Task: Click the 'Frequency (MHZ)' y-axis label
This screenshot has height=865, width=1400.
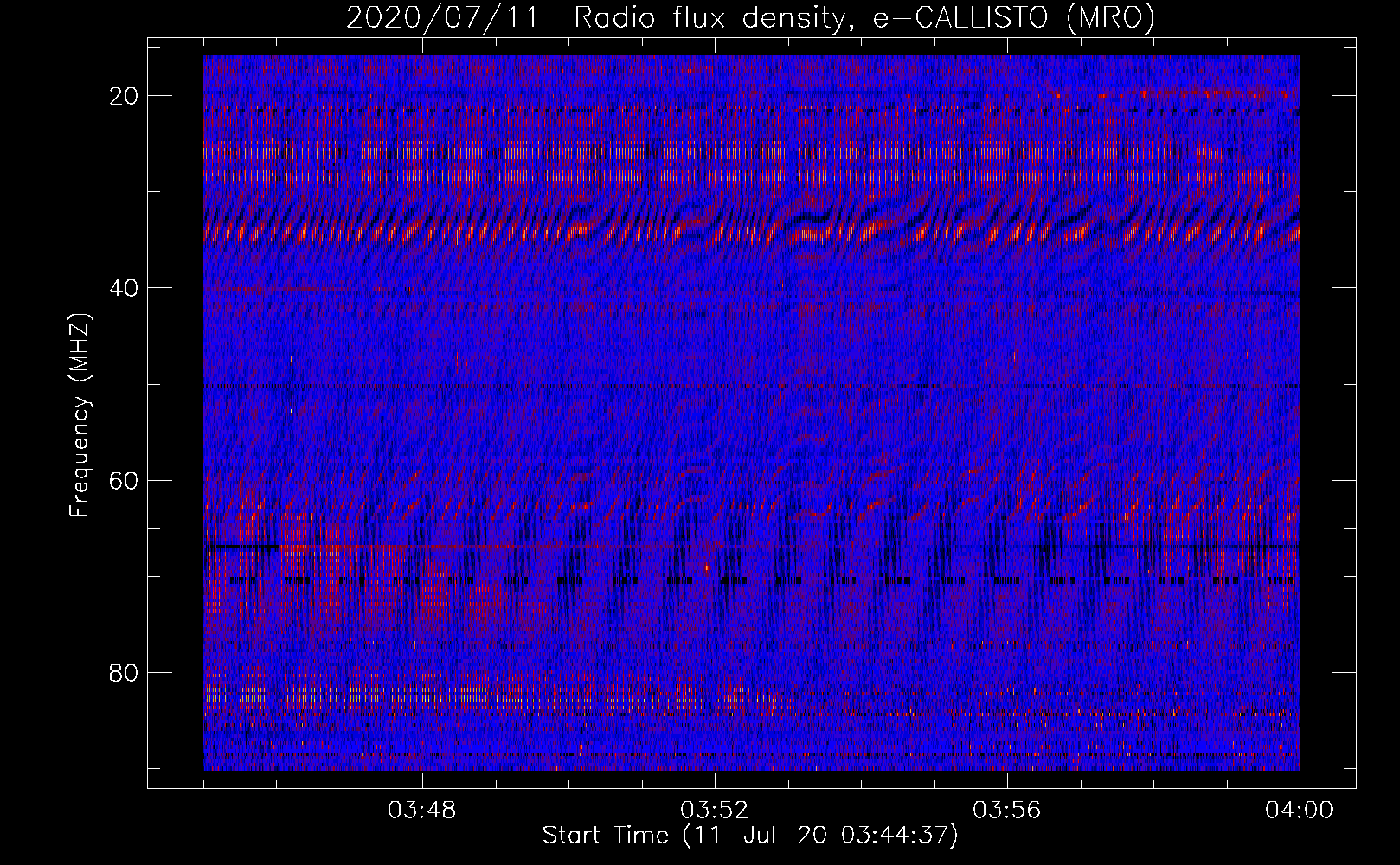Action: 80,416
